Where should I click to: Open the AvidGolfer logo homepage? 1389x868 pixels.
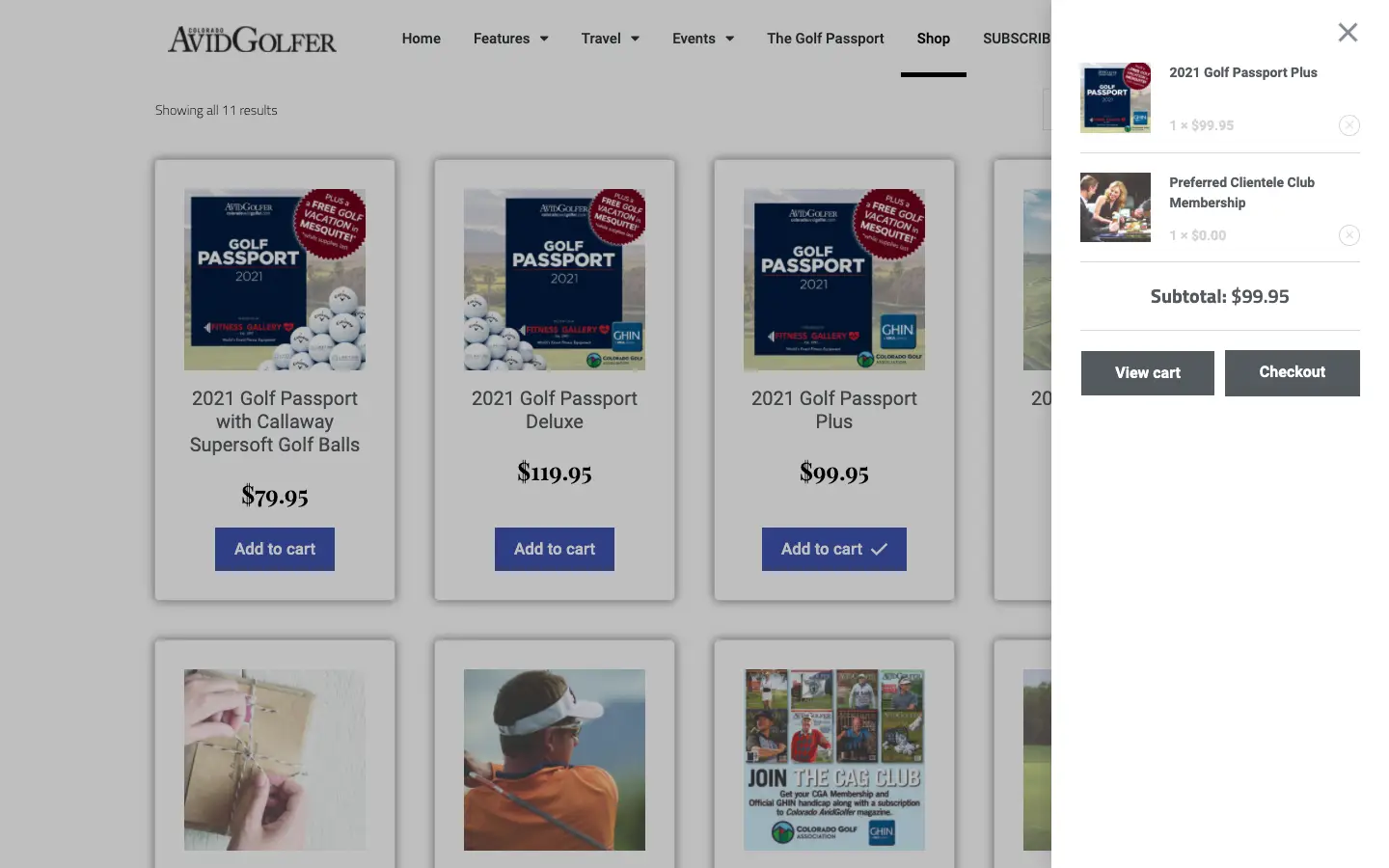pyautogui.click(x=253, y=40)
